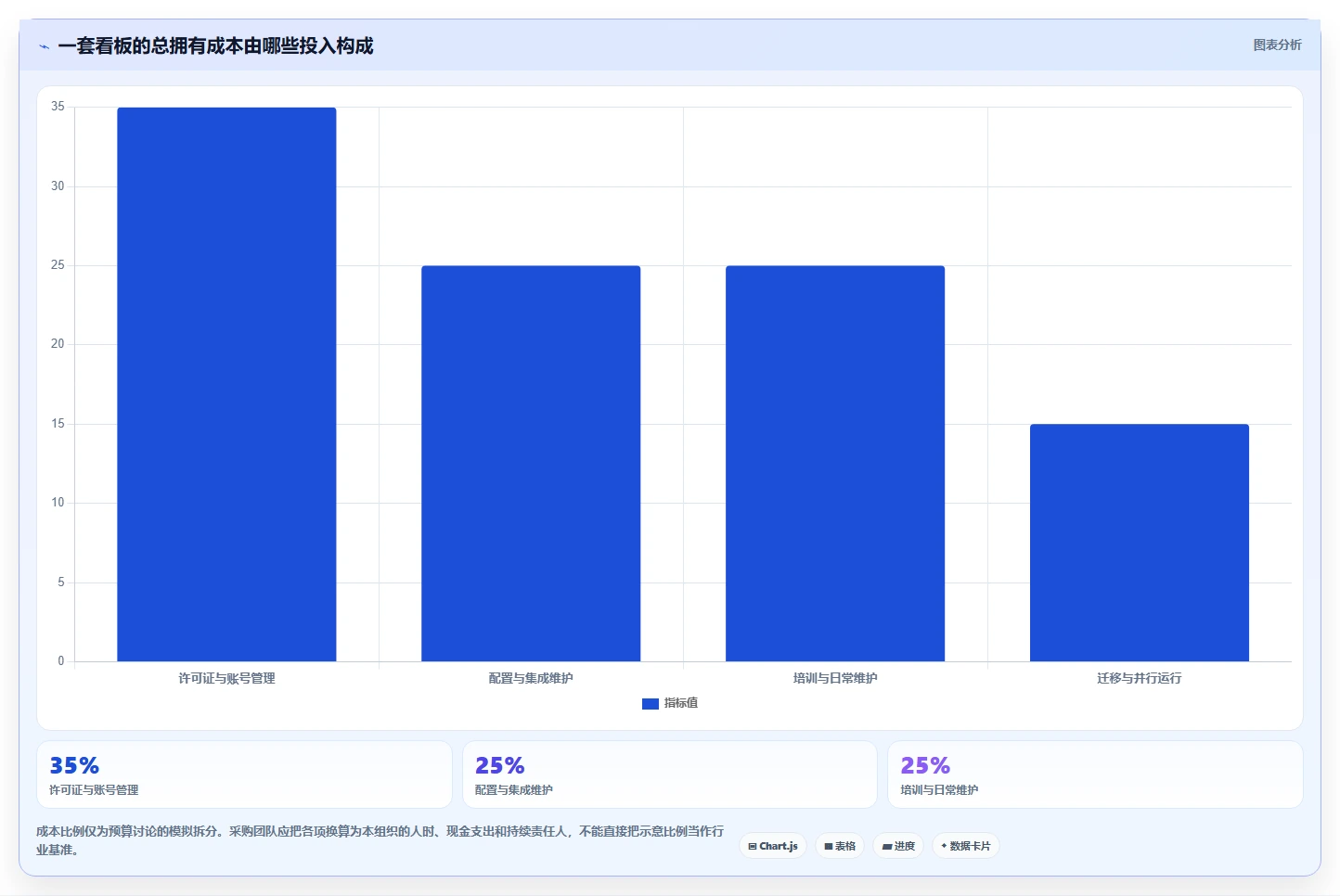Click the 培训与日常维护 caption in the stat card
This screenshot has height=896, width=1340.
click(x=939, y=790)
